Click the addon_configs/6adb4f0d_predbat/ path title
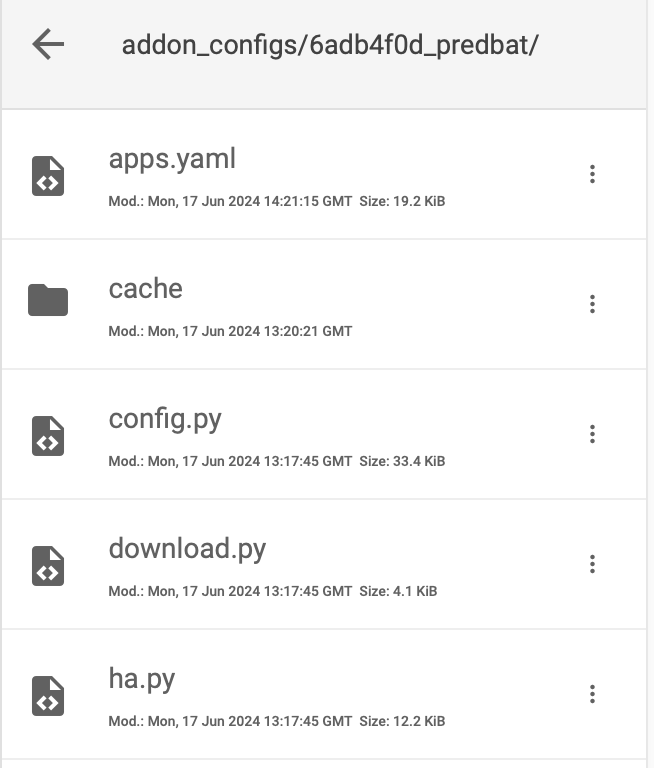The image size is (654, 768). (x=330, y=46)
